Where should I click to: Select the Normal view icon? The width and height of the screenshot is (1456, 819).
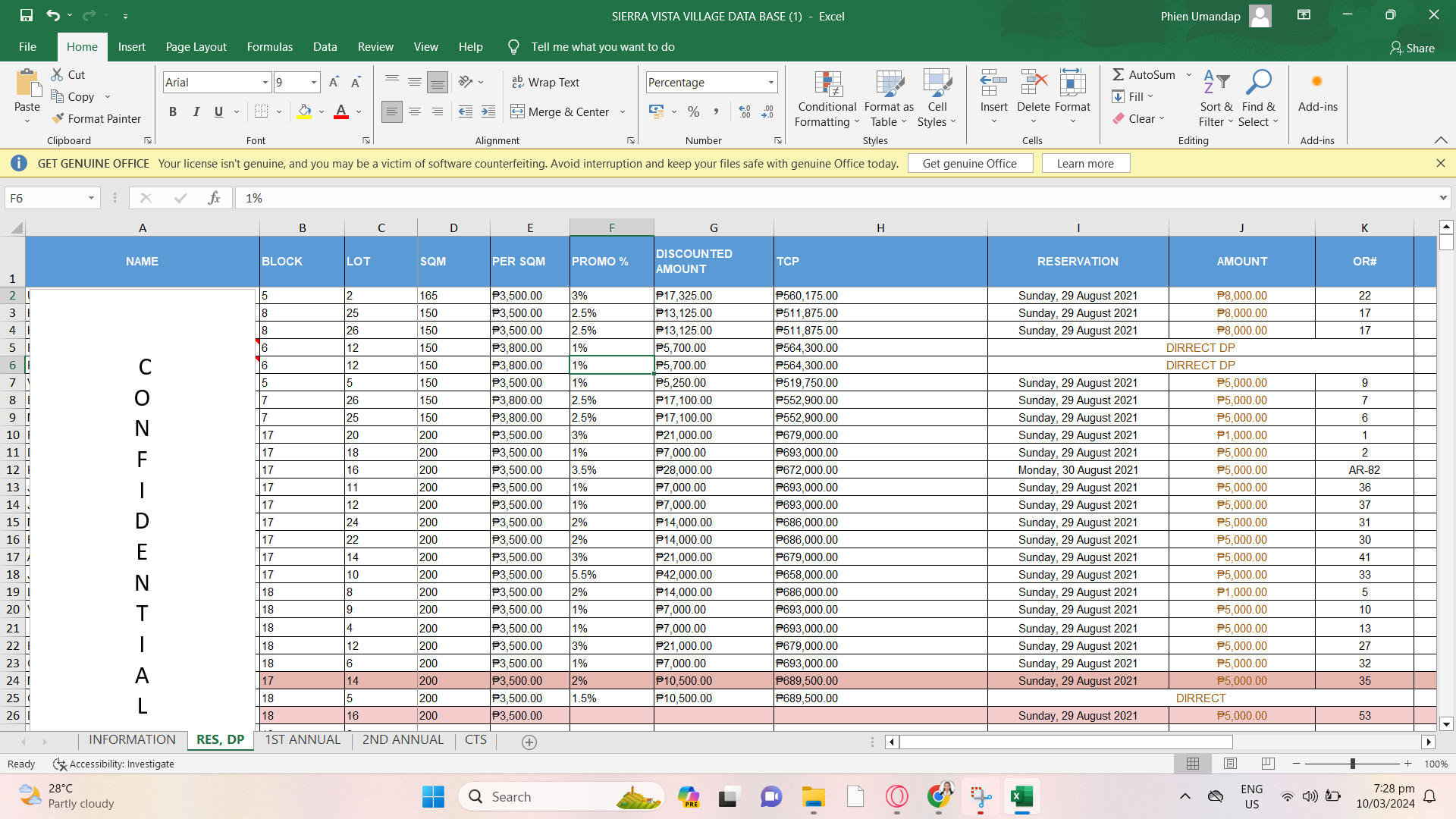[x=1193, y=764]
